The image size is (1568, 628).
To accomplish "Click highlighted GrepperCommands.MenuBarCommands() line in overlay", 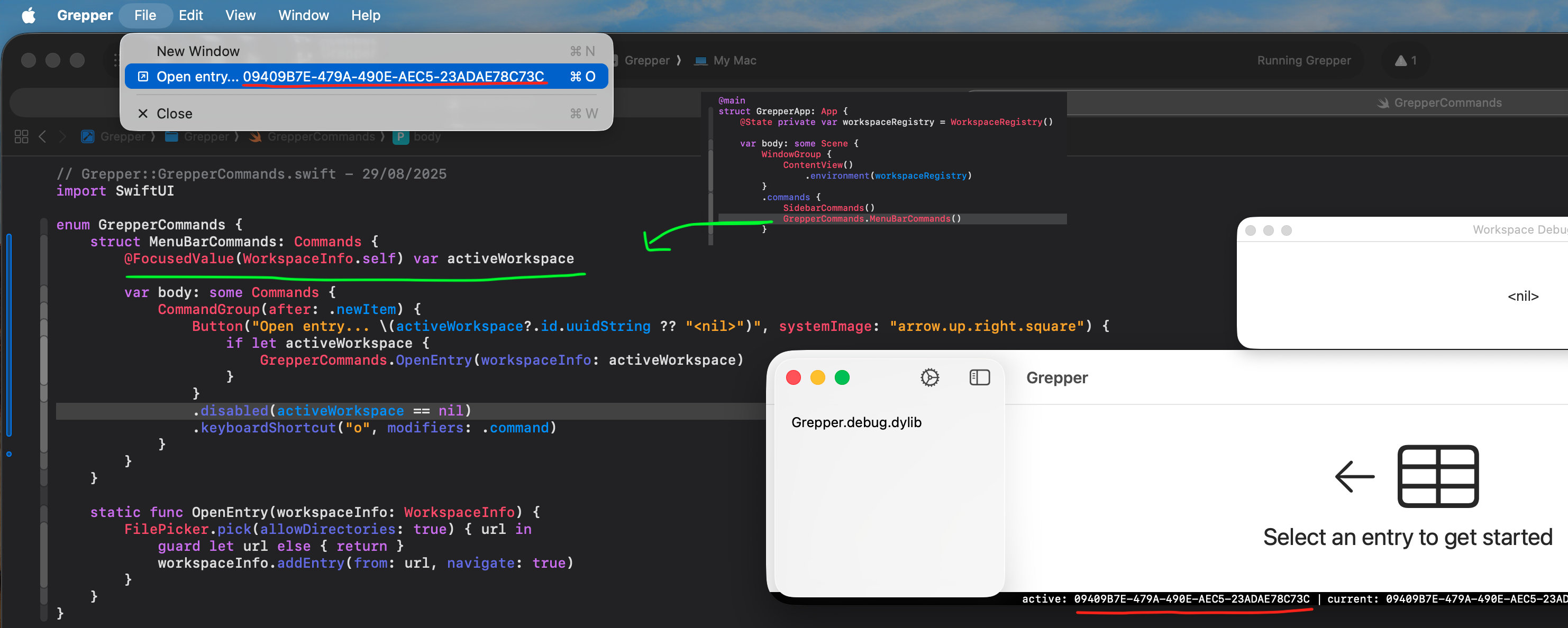I will tap(872, 218).
